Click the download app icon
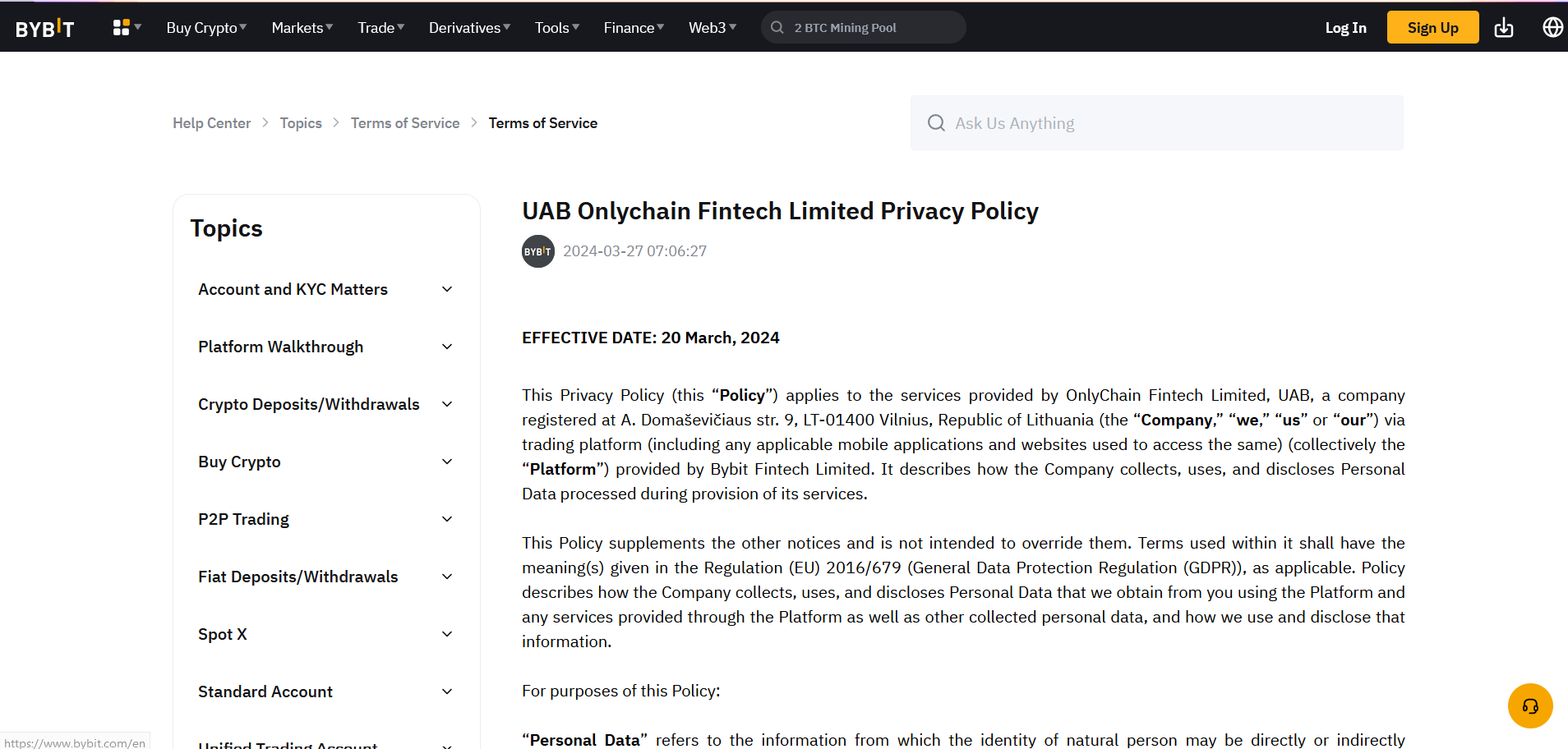The width and height of the screenshot is (1568, 749). [1503, 28]
